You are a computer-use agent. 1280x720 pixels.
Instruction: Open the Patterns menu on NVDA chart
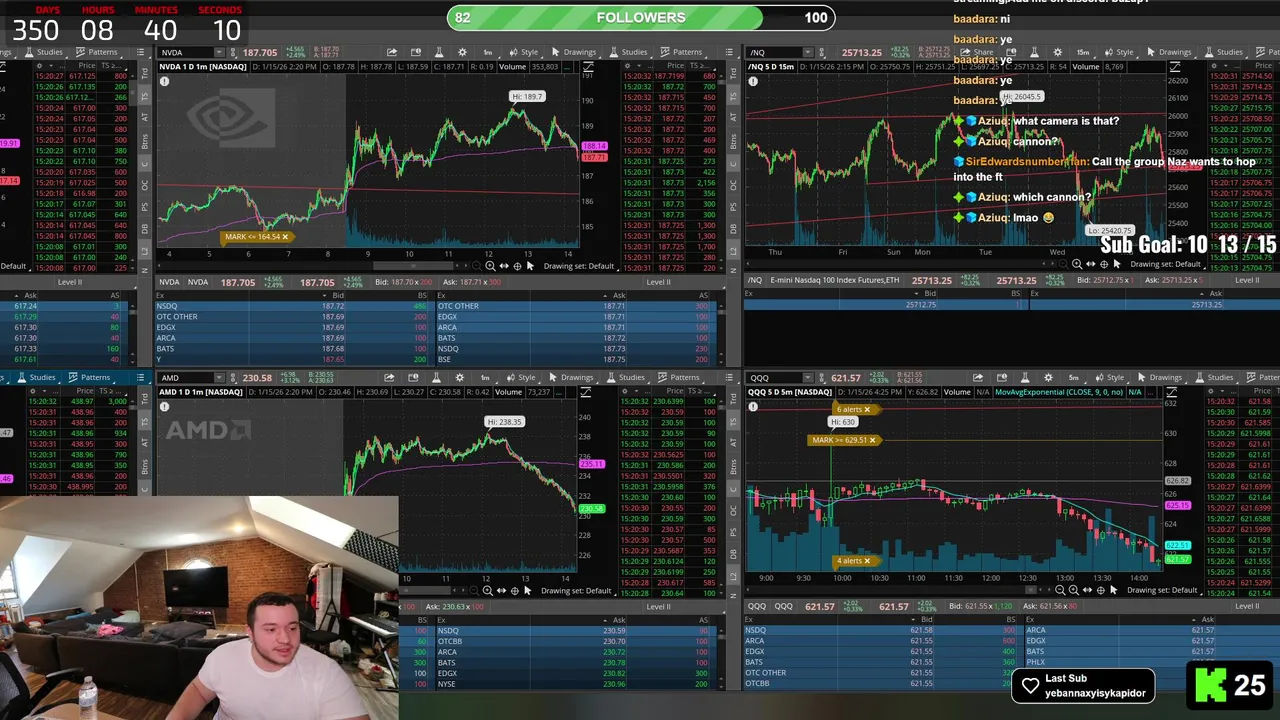680,52
